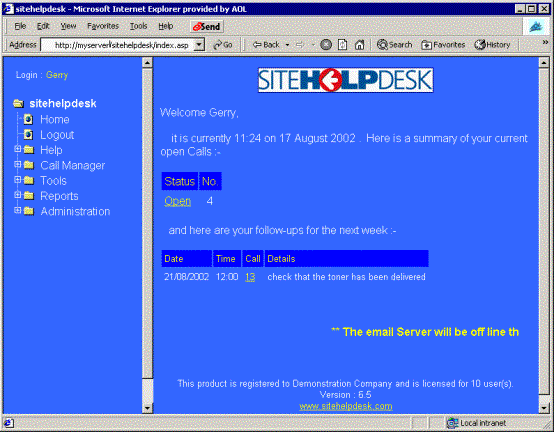Click the Send toolbar icon
The image size is (554, 432).
[207, 26]
